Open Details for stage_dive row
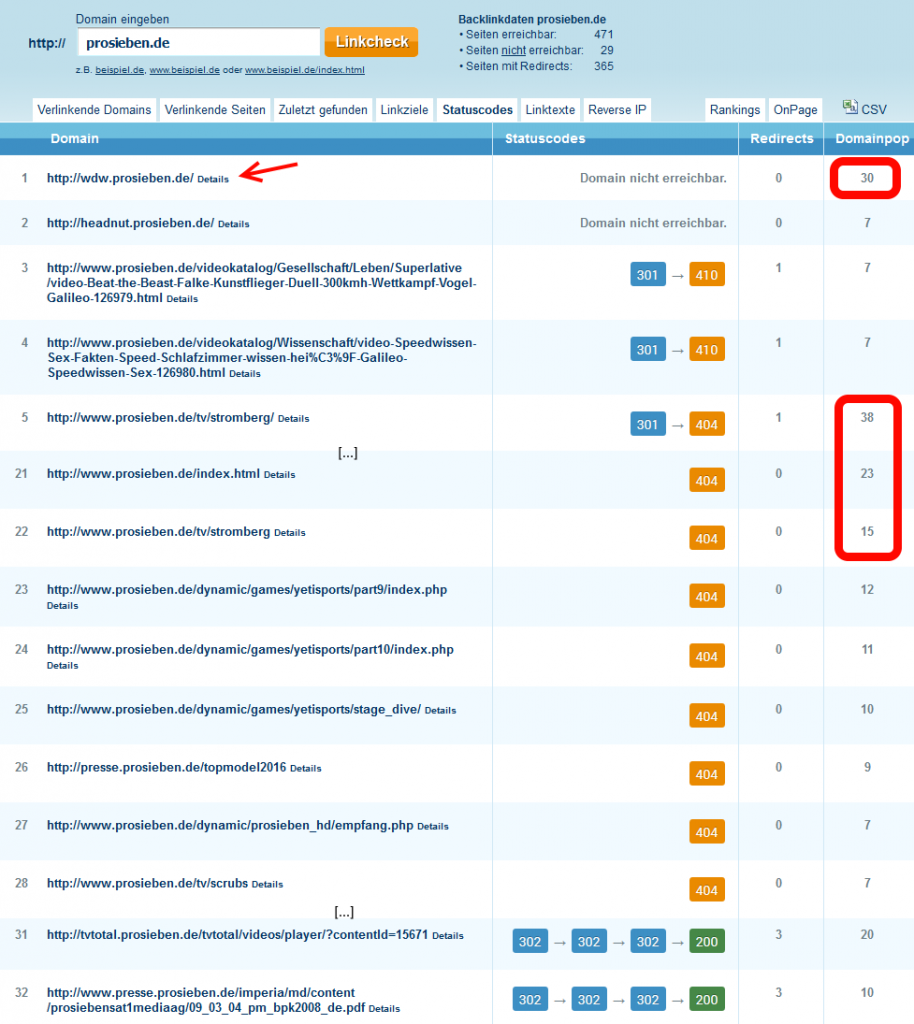The height and width of the screenshot is (1024, 914). pyautogui.click(x=441, y=711)
